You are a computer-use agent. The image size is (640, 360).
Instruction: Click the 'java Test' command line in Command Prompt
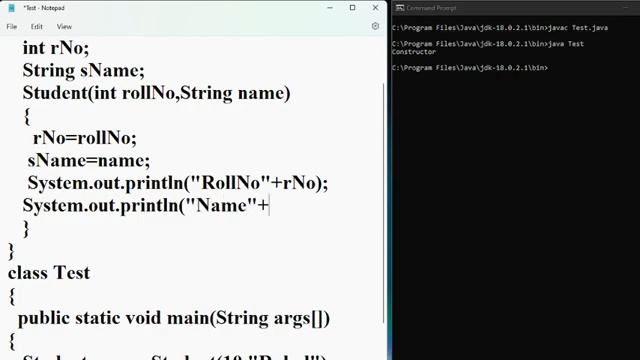488,44
